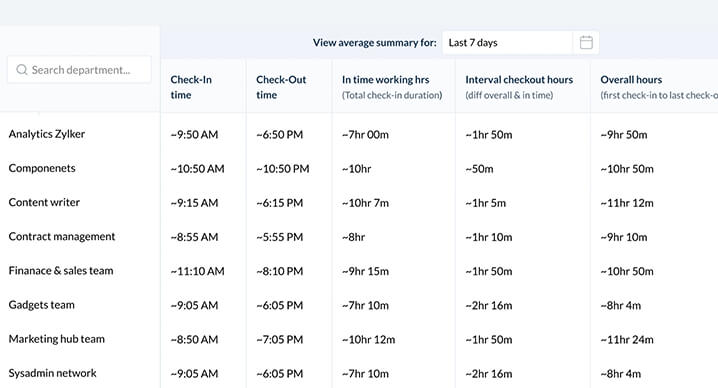Open the Gadgets team department
The width and height of the screenshot is (718, 388).
(41, 305)
